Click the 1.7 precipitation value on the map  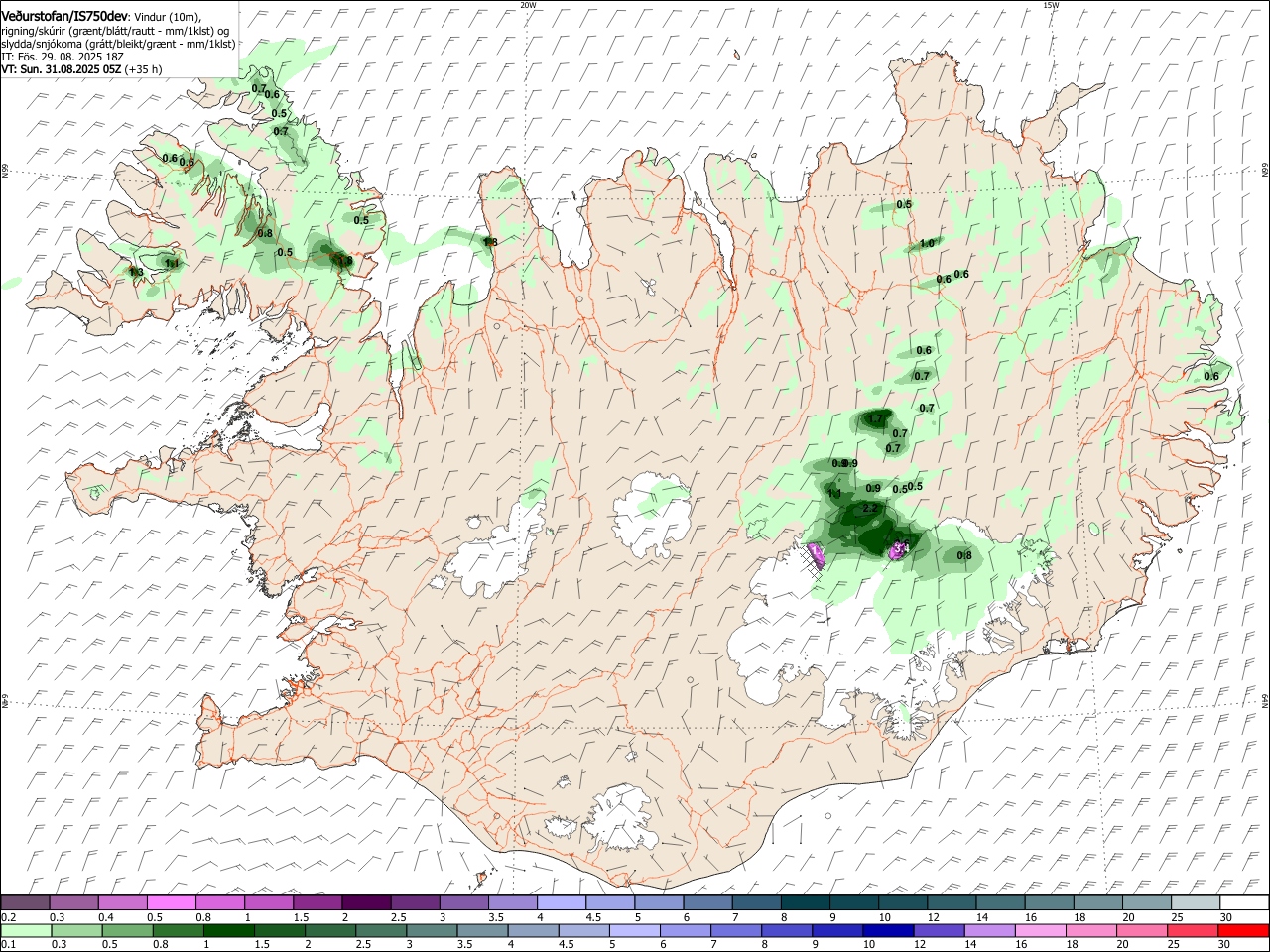coord(875,419)
